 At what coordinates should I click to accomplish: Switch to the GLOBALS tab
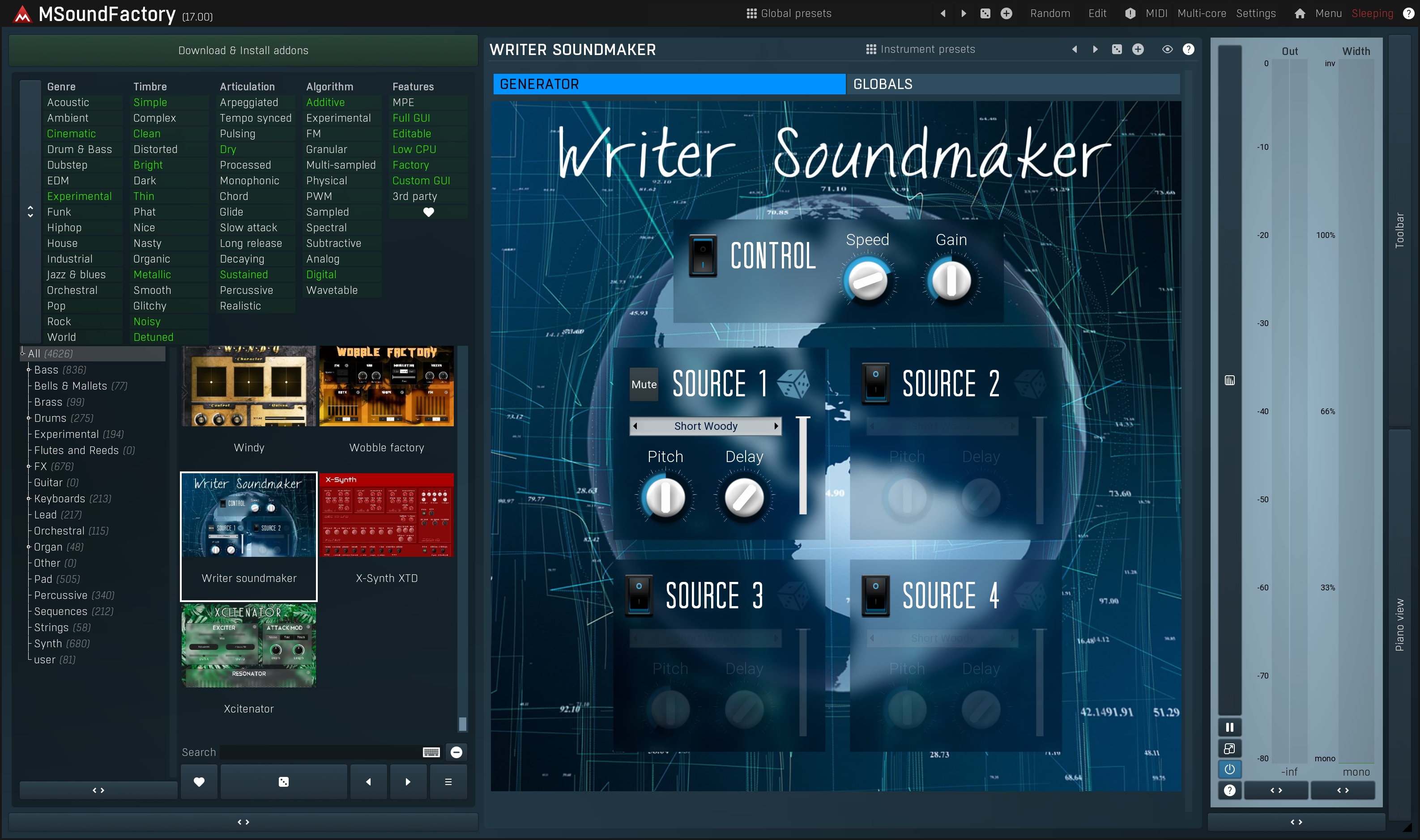click(882, 85)
